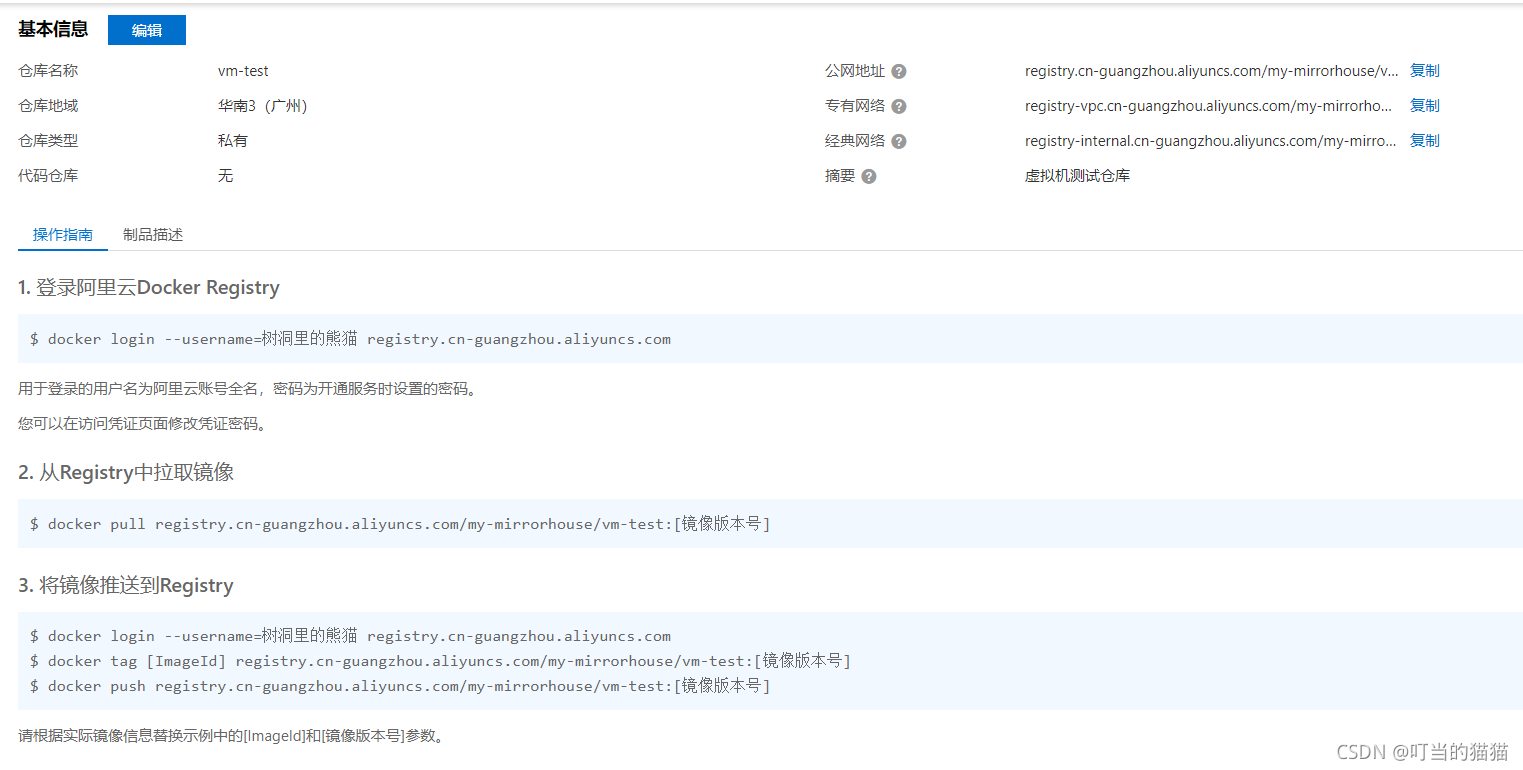
Task: Click the 代码仓库 label
Action: click(48, 176)
